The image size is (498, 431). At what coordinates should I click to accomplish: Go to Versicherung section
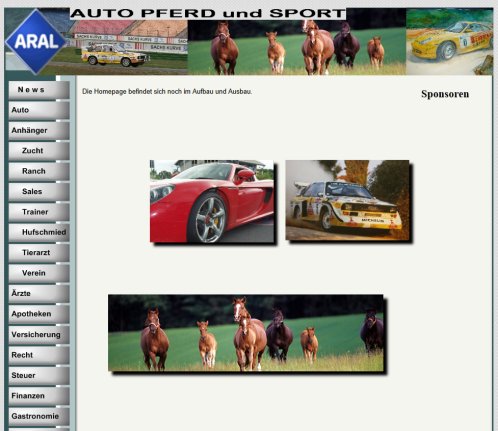[39, 335]
